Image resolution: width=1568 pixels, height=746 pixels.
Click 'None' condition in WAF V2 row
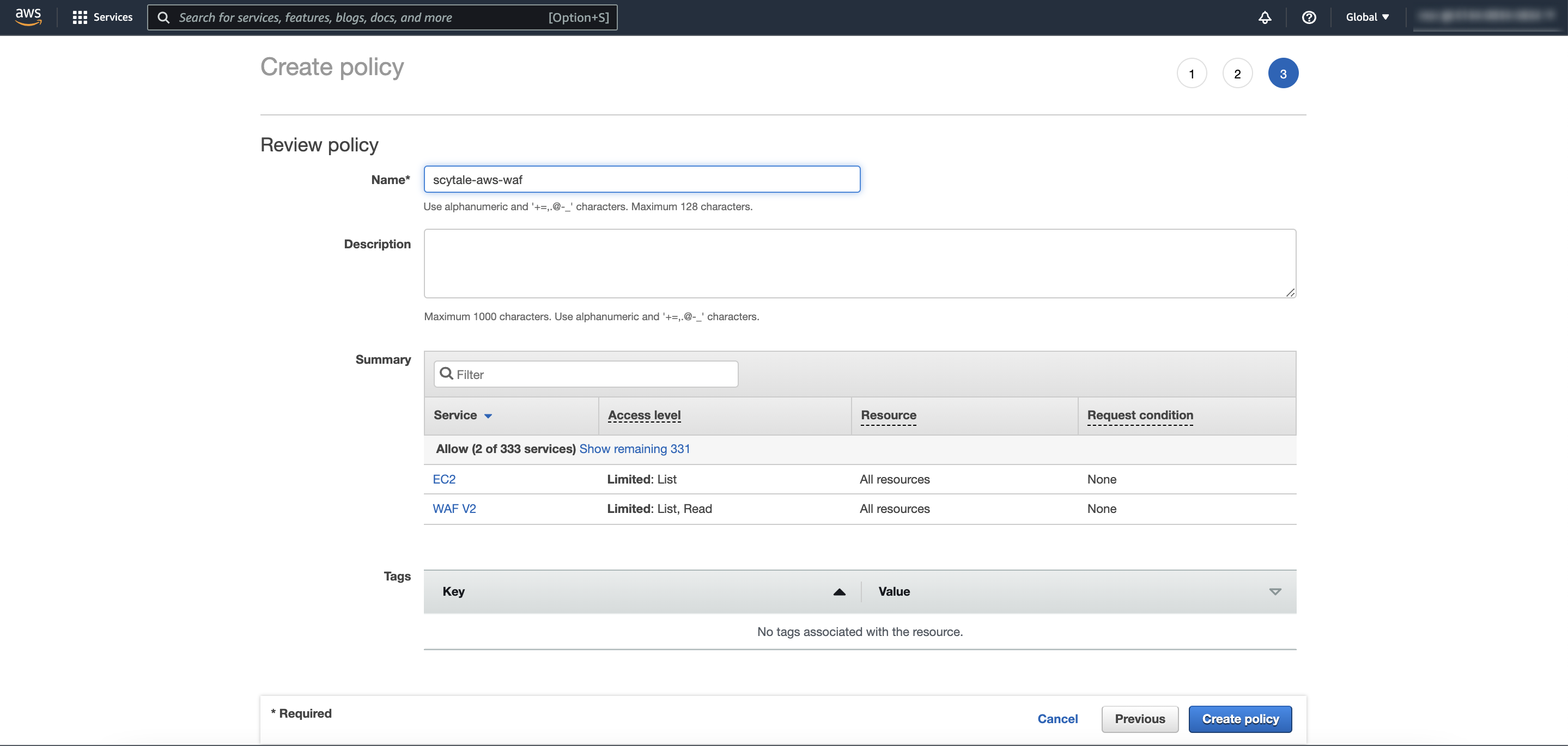click(x=1101, y=508)
